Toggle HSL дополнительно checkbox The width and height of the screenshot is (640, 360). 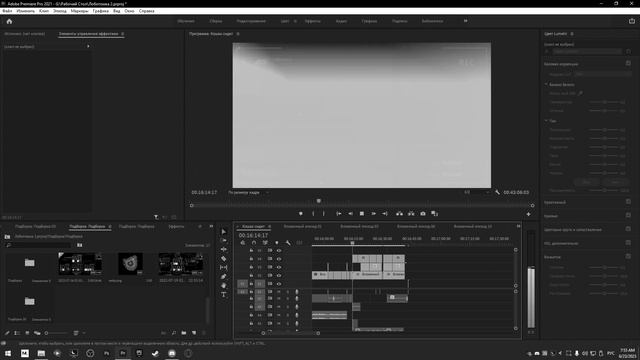(628, 242)
